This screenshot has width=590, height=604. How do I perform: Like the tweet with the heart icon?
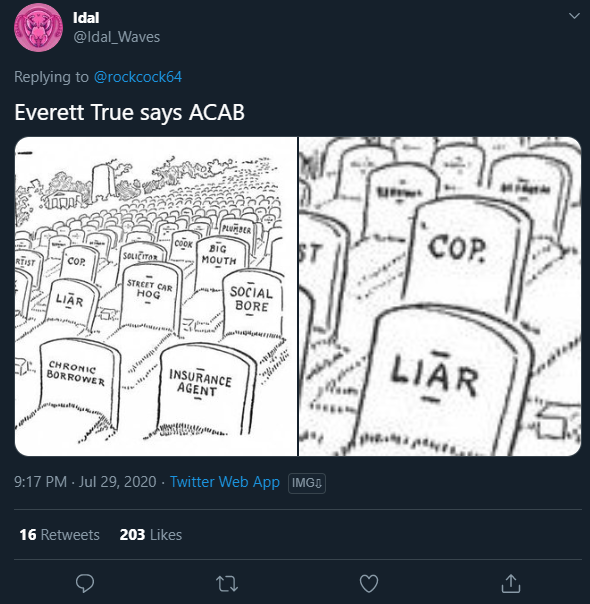(369, 584)
